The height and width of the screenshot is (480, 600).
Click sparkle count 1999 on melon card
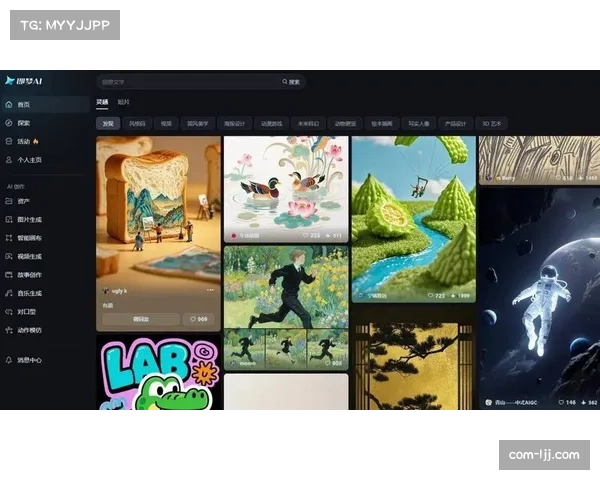[460, 296]
